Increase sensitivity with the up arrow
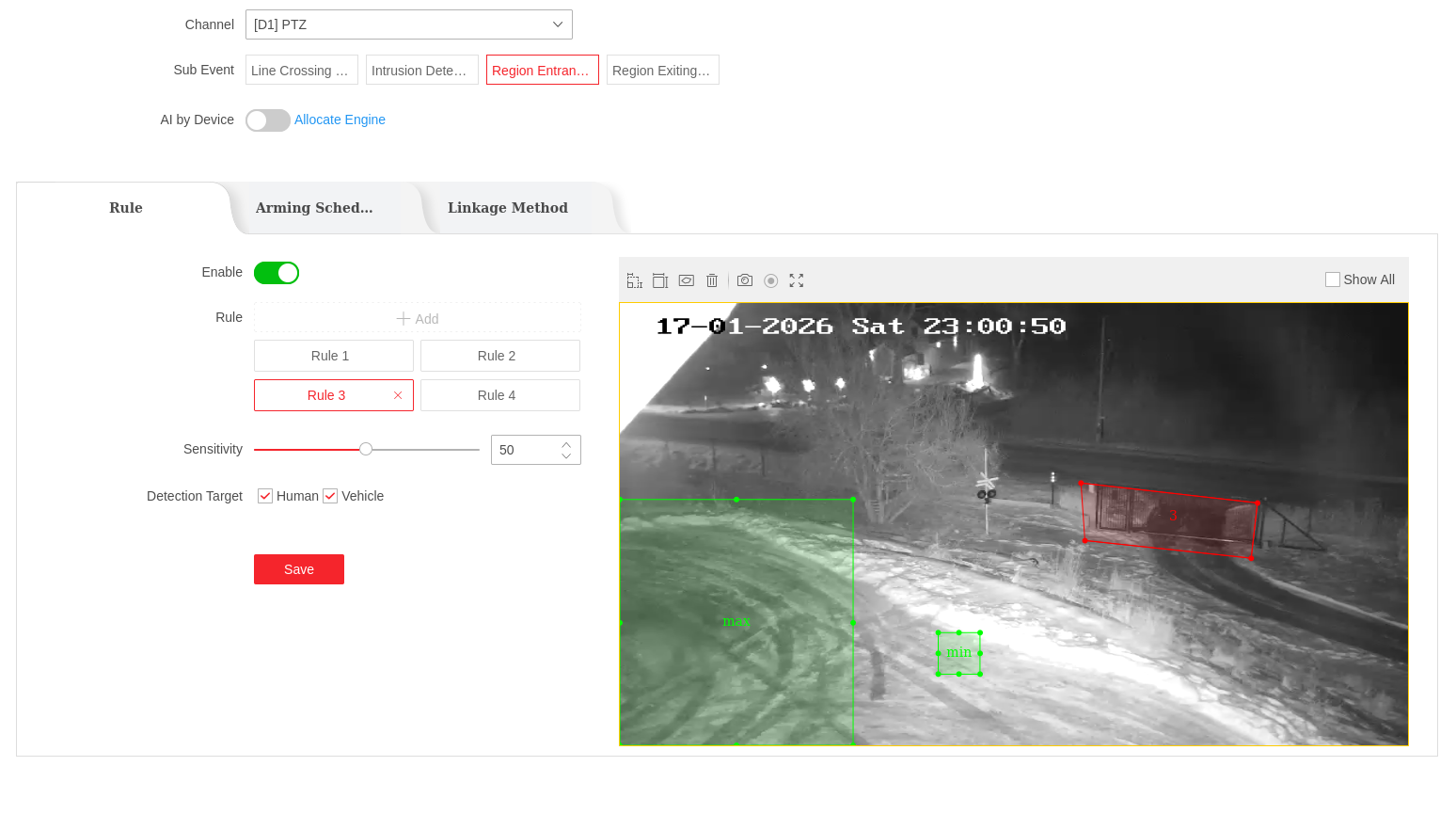Viewport: 1456px width, 814px height. click(566, 444)
